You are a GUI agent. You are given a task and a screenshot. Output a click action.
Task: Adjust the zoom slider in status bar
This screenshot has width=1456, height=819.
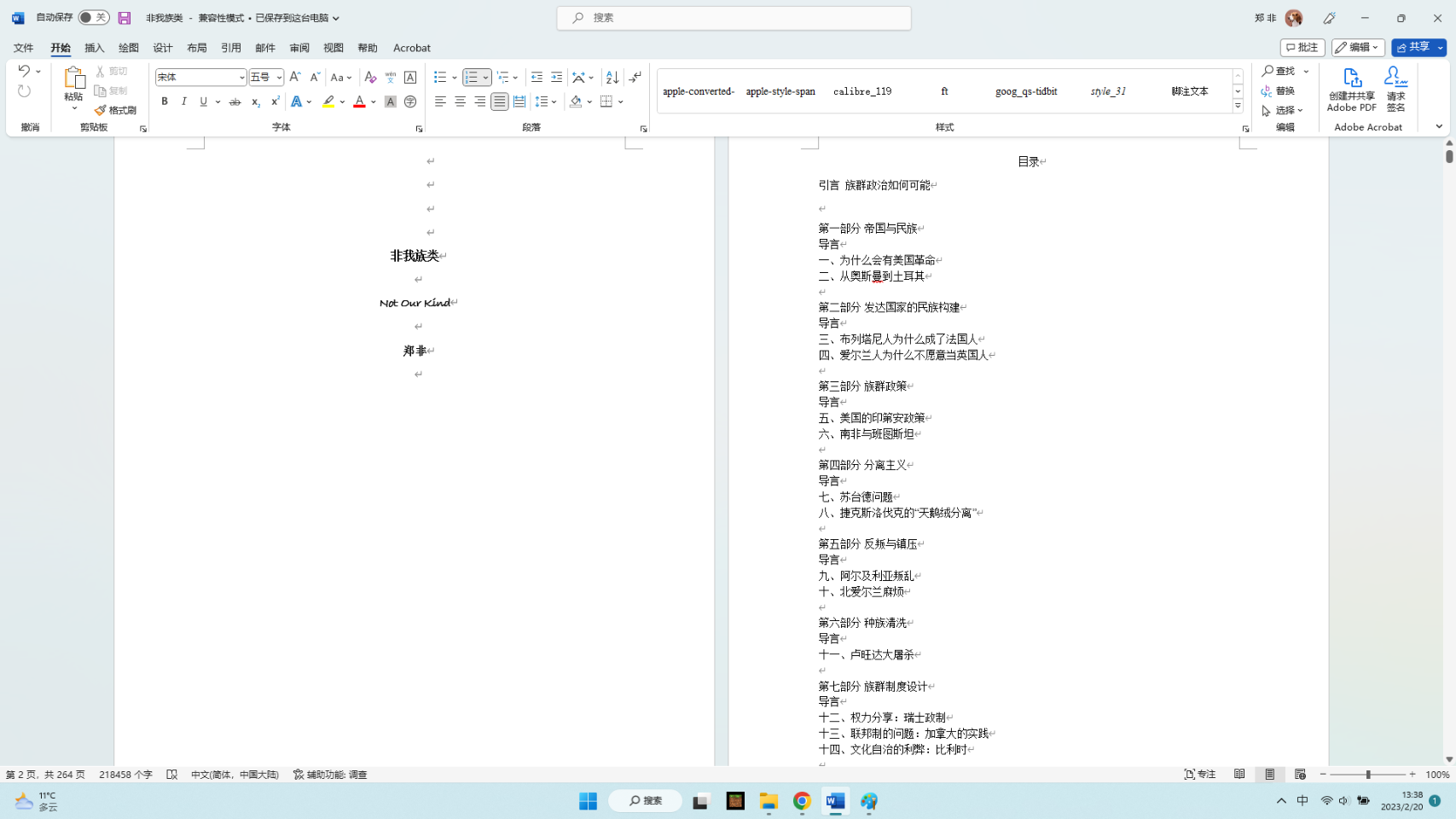click(x=1367, y=775)
